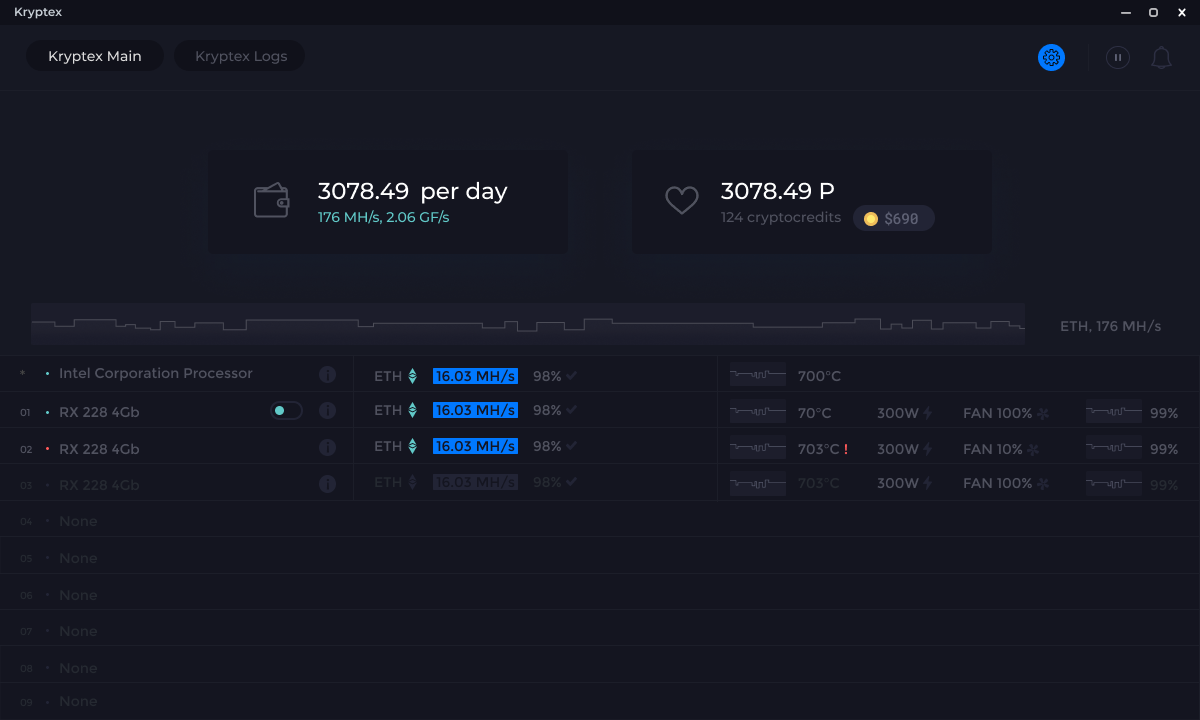Click the heart icon beside 3078.49 P

coord(682,201)
